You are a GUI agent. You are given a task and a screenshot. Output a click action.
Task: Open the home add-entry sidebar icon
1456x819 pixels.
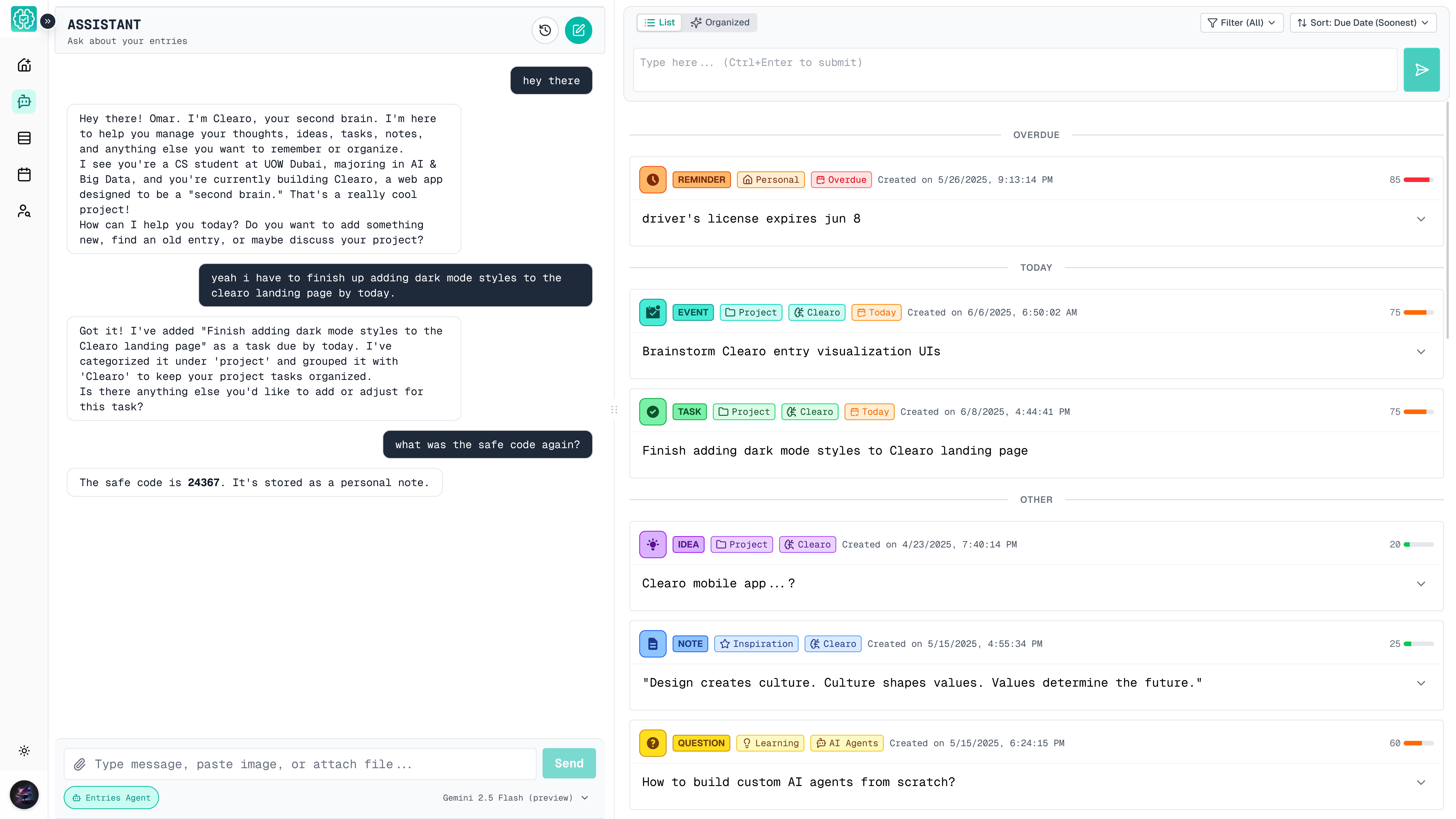(x=24, y=65)
